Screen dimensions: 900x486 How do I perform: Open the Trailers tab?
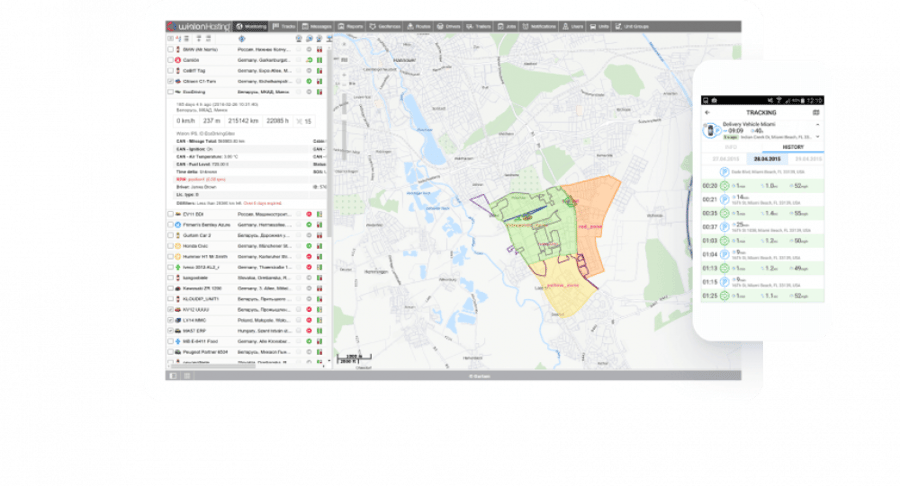(x=479, y=26)
